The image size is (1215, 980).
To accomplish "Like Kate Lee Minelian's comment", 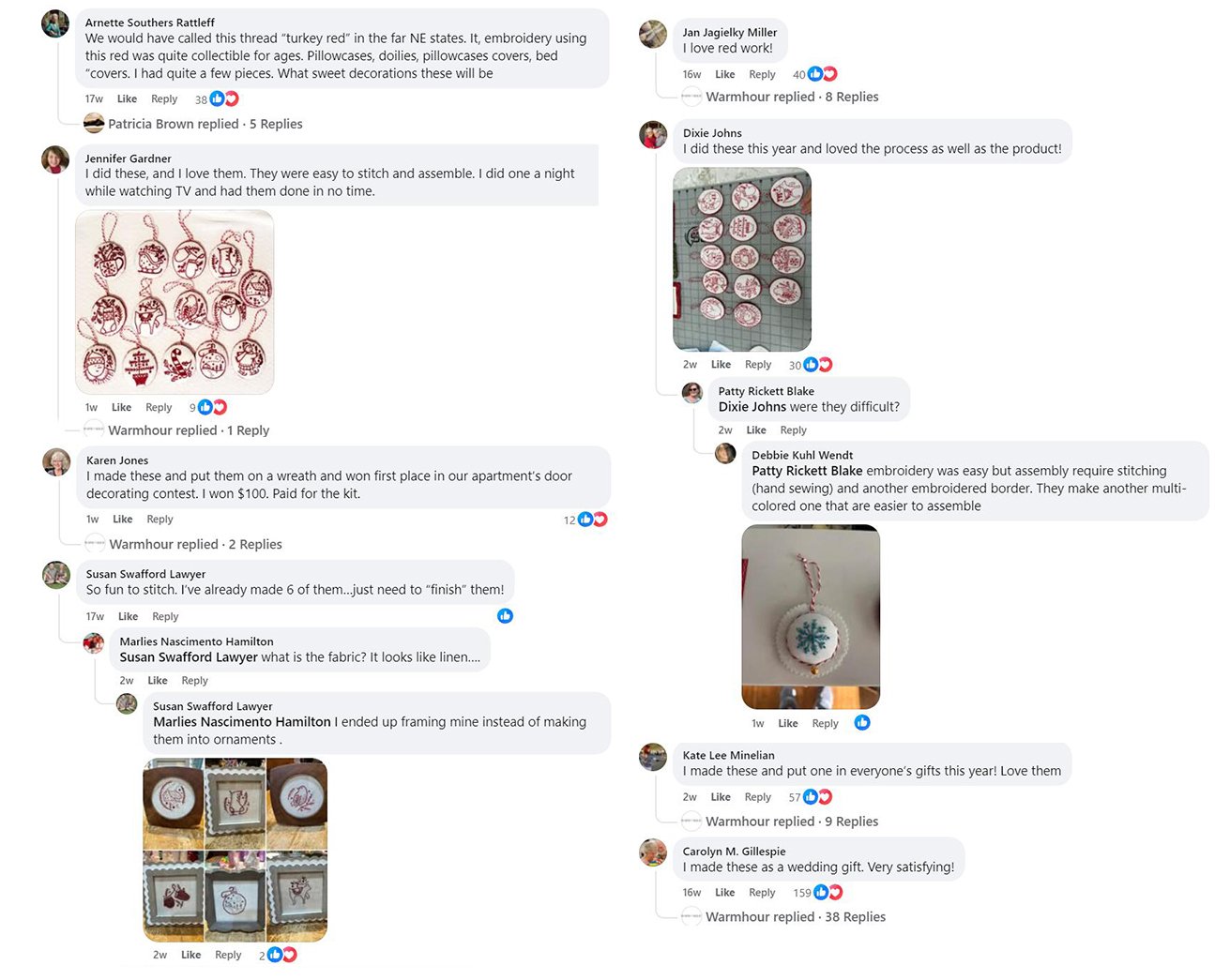I will pyautogui.click(x=721, y=796).
